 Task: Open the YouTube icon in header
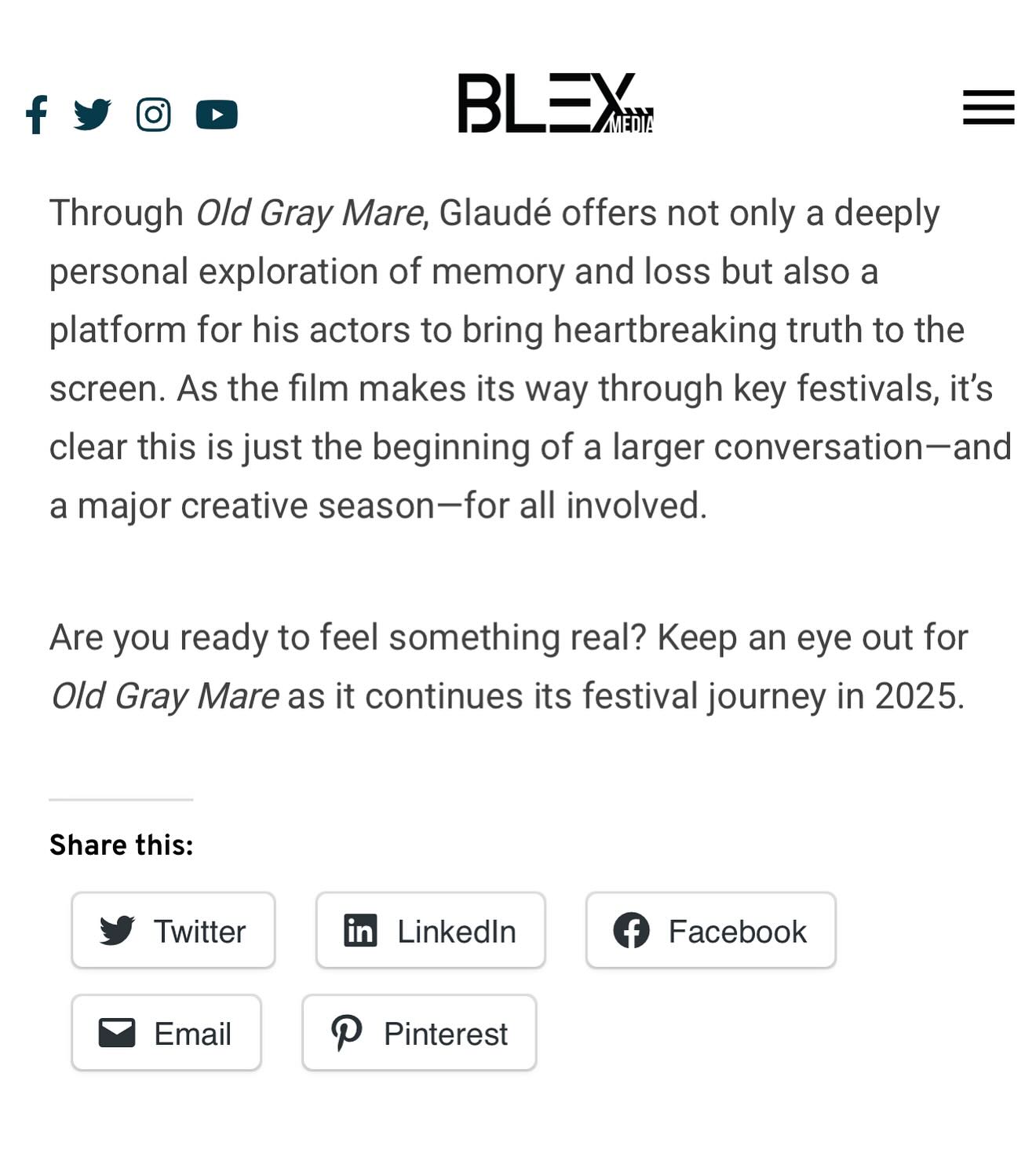point(217,115)
